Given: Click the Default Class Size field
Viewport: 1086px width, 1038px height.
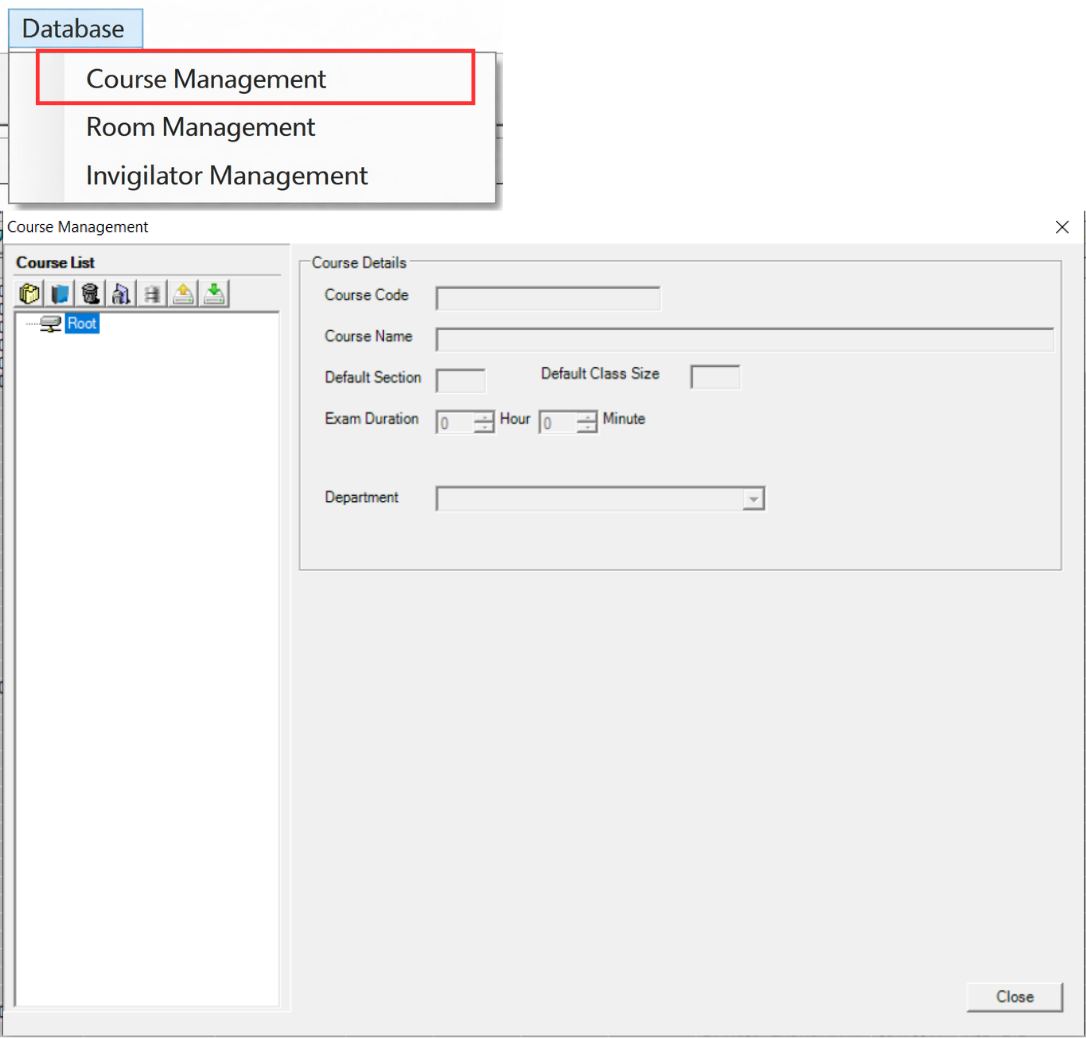Looking at the screenshot, I should click(715, 377).
